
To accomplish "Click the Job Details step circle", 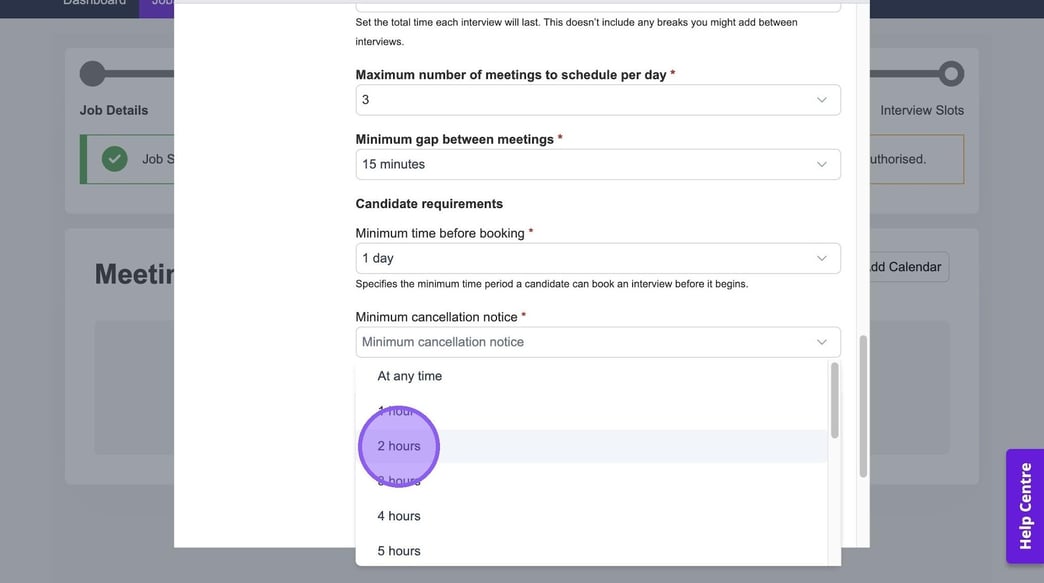I will (92, 74).
